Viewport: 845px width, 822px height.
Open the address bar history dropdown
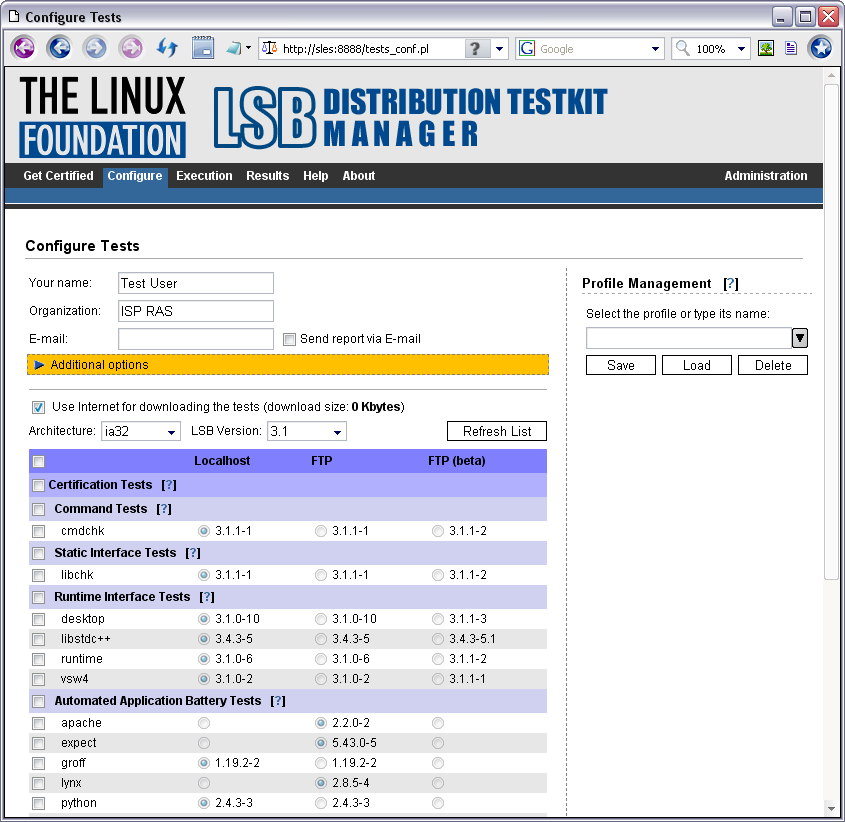[499, 49]
